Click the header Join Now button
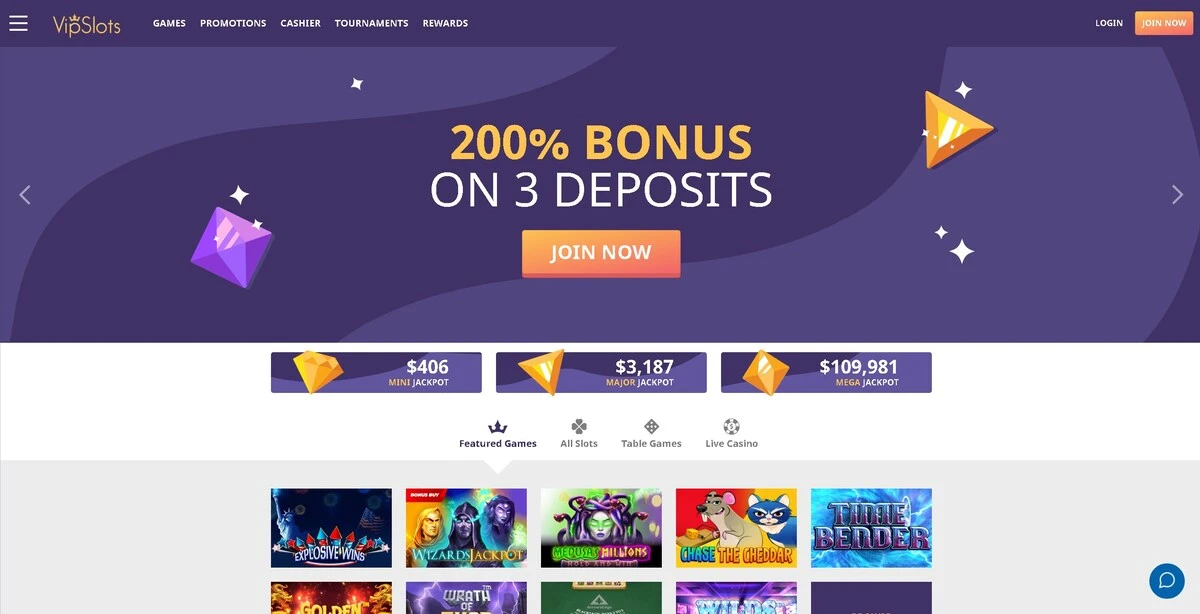 point(1164,23)
